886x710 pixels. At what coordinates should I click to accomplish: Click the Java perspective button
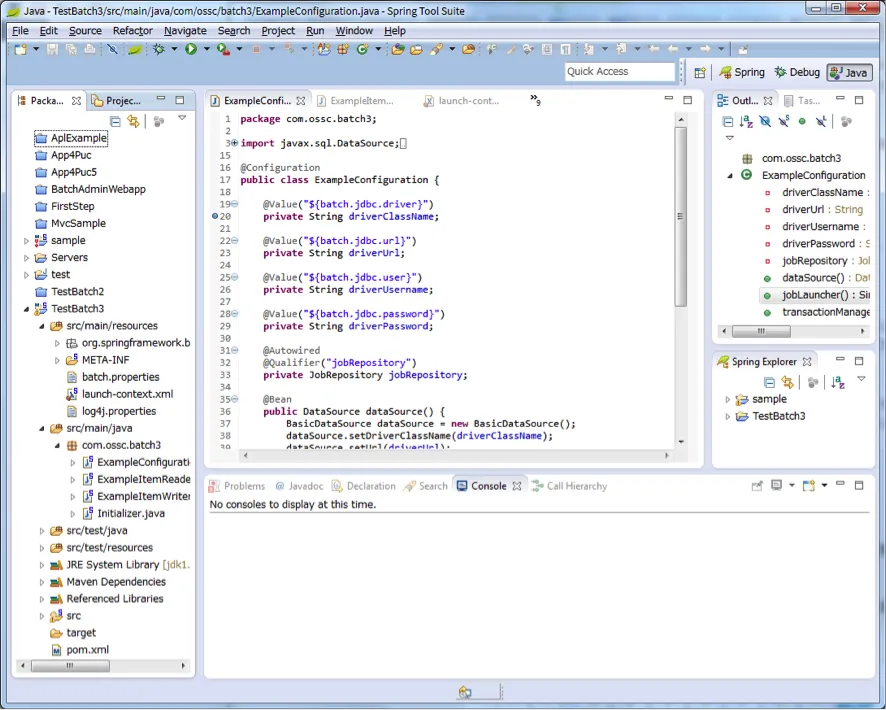[x=849, y=72]
